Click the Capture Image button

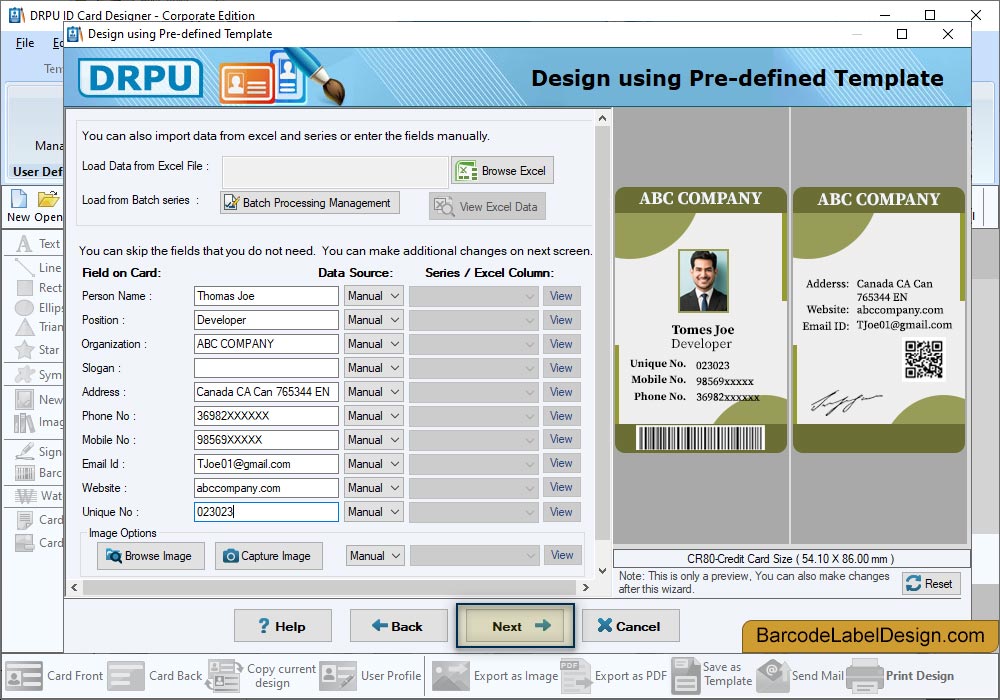268,556
